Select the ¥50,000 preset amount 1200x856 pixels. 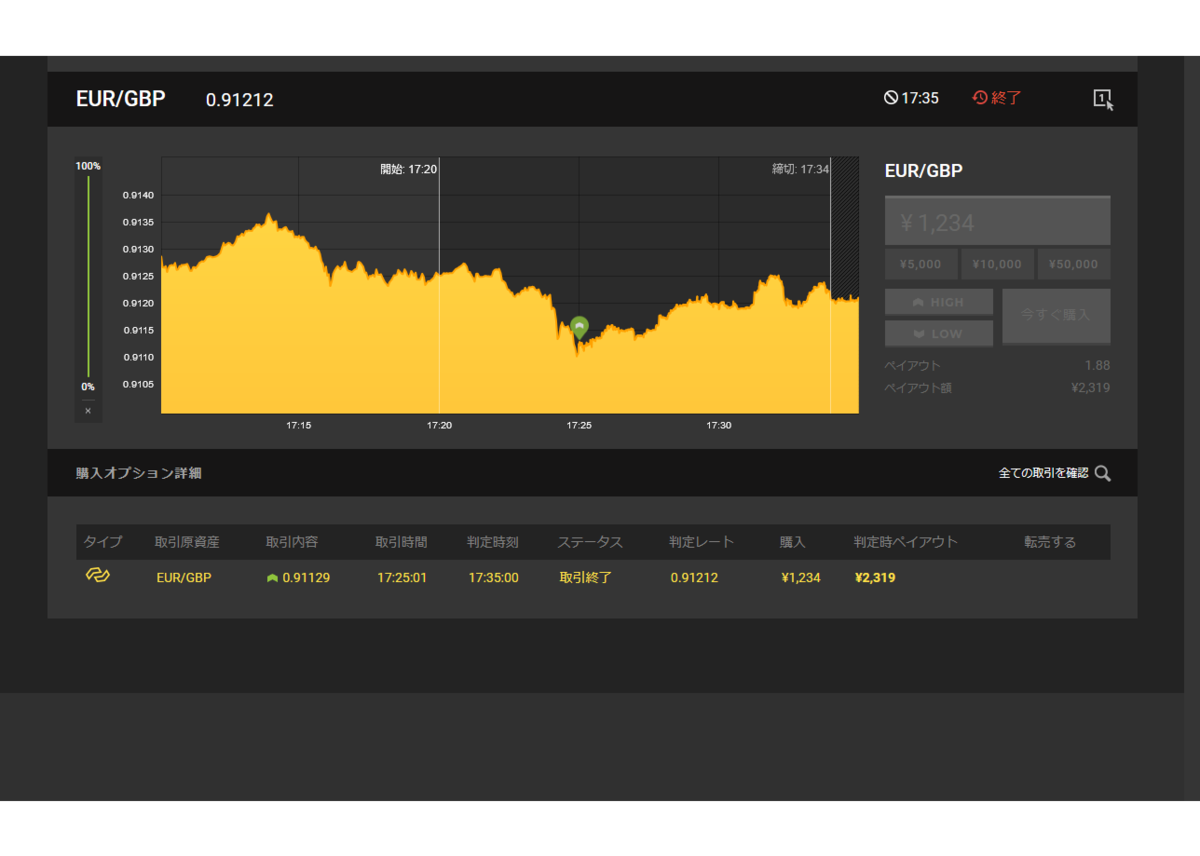tap(1074, 265)
